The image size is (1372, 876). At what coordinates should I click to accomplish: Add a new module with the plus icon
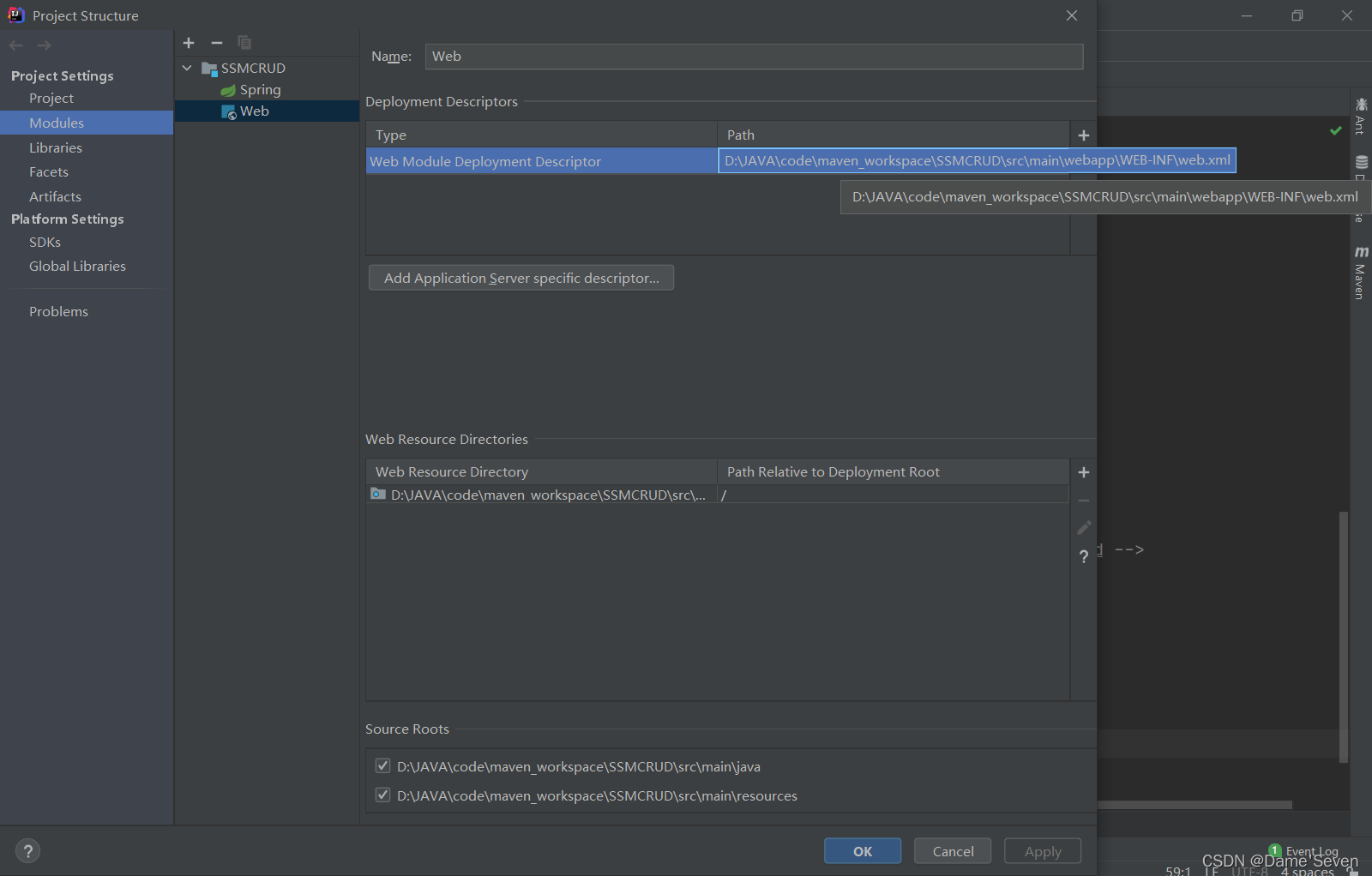(189, 43)
